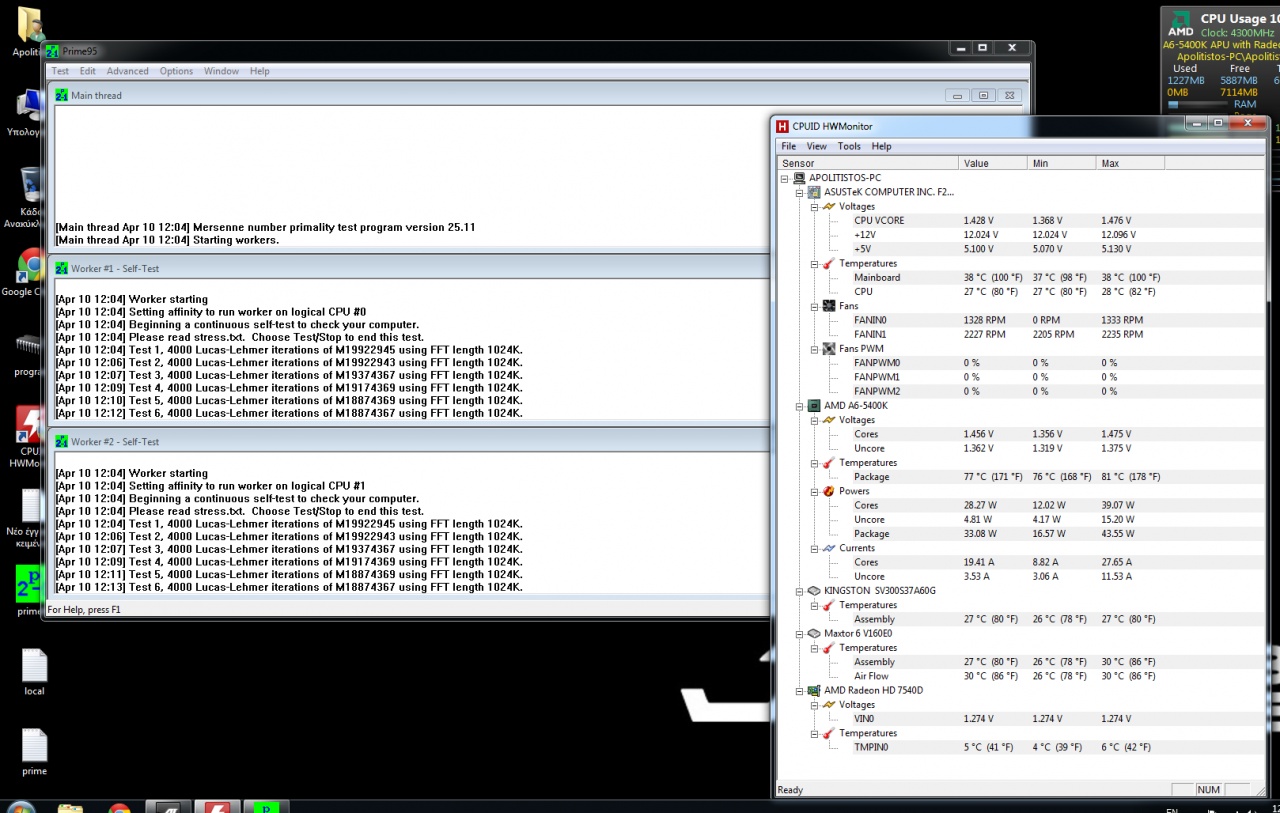Click the HWMonitor button in the taskbar
The height and width of the screenshot is (813, 1280).
(x=217, y=807)
